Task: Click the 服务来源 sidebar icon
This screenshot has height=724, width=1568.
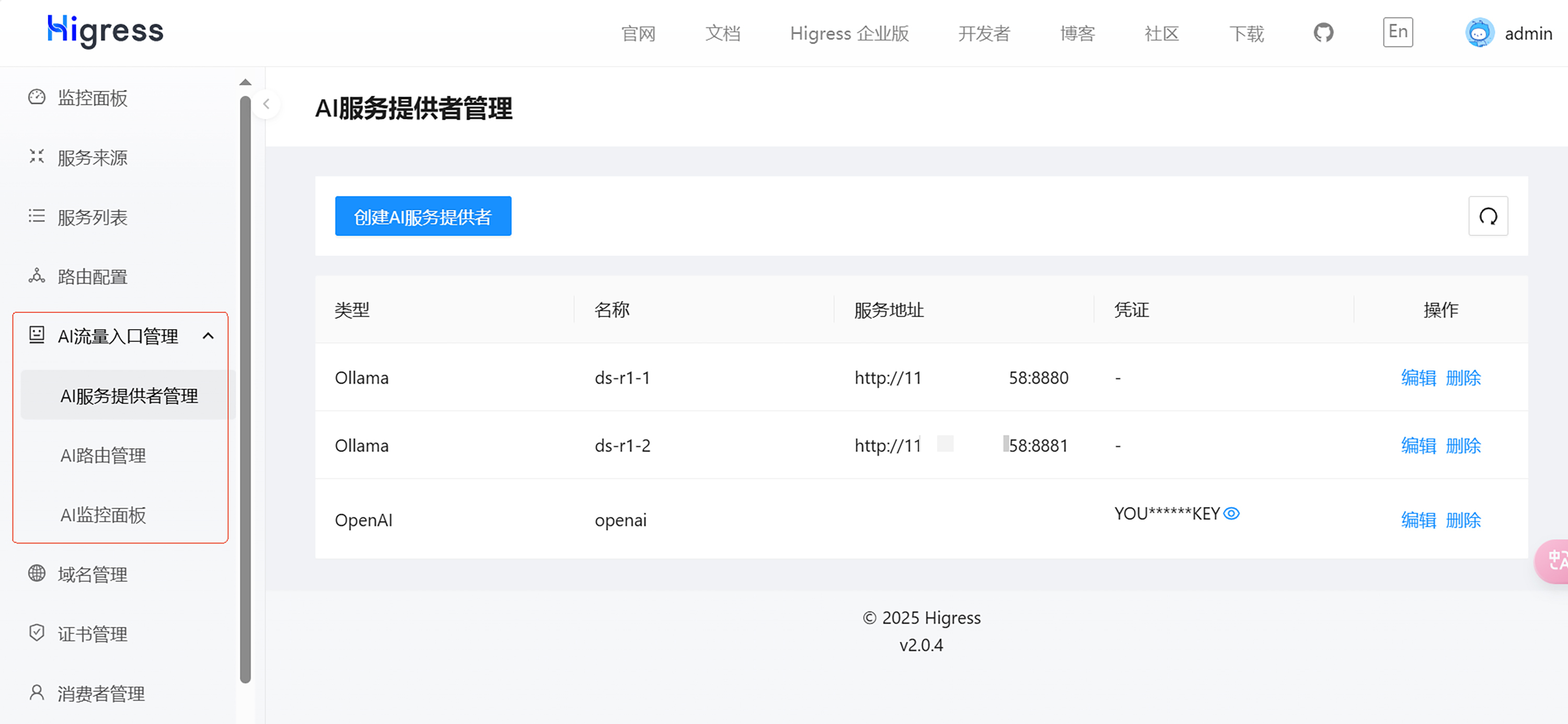Action: click(x=37, y=157)
